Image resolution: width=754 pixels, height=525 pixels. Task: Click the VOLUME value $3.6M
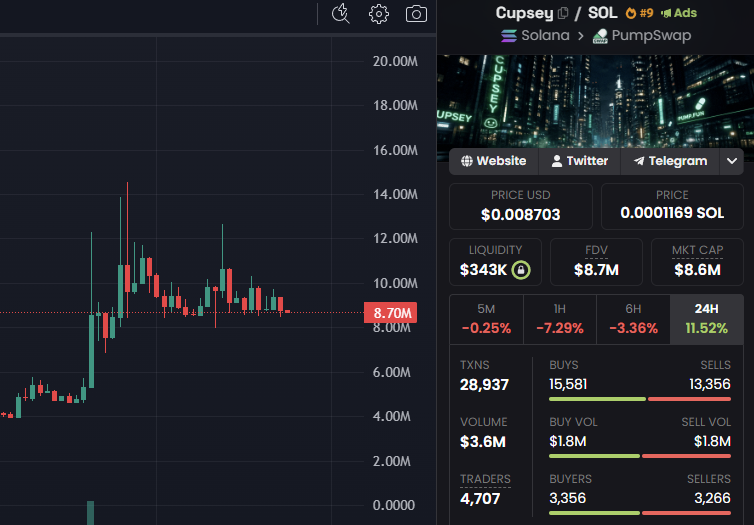(483, 441)
